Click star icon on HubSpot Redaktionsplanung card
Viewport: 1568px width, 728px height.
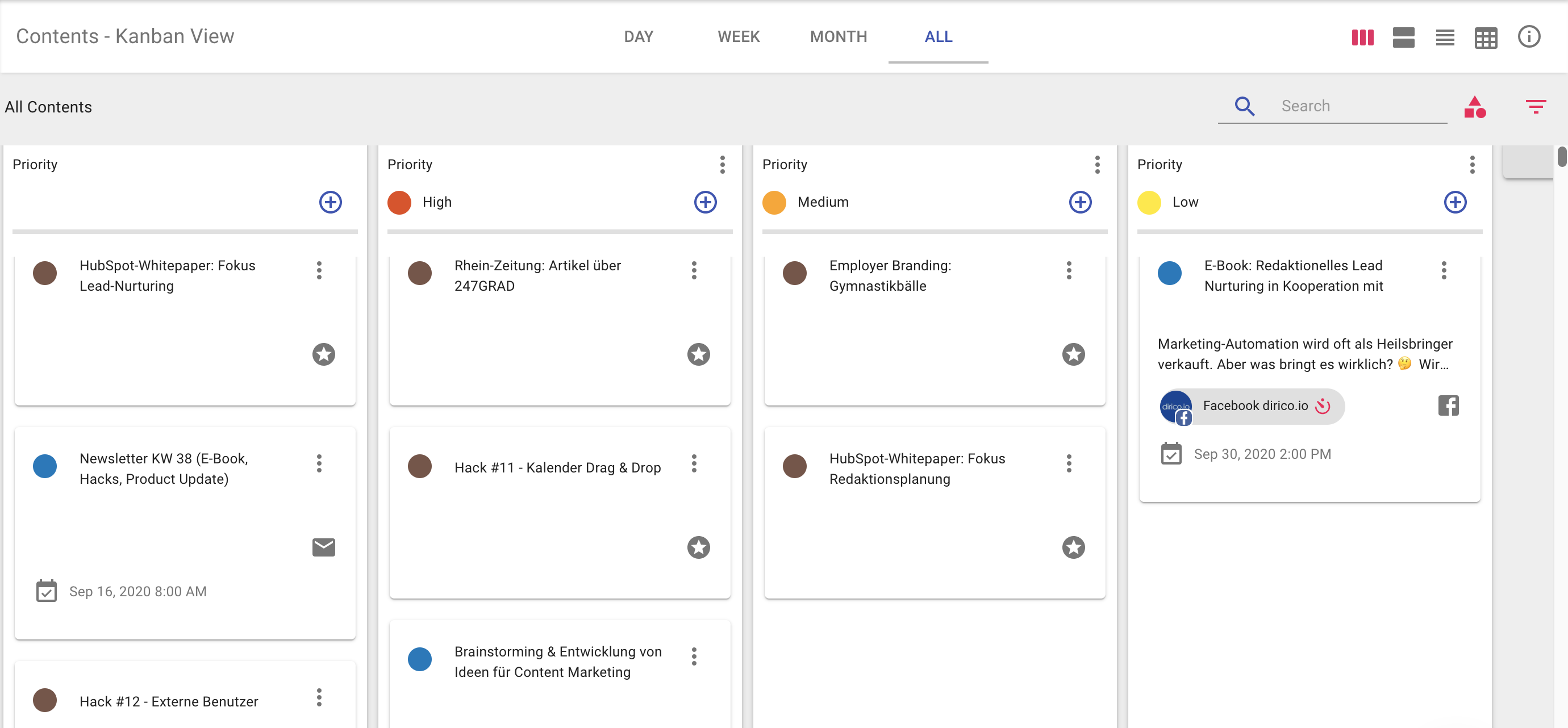click(1073, 547)
